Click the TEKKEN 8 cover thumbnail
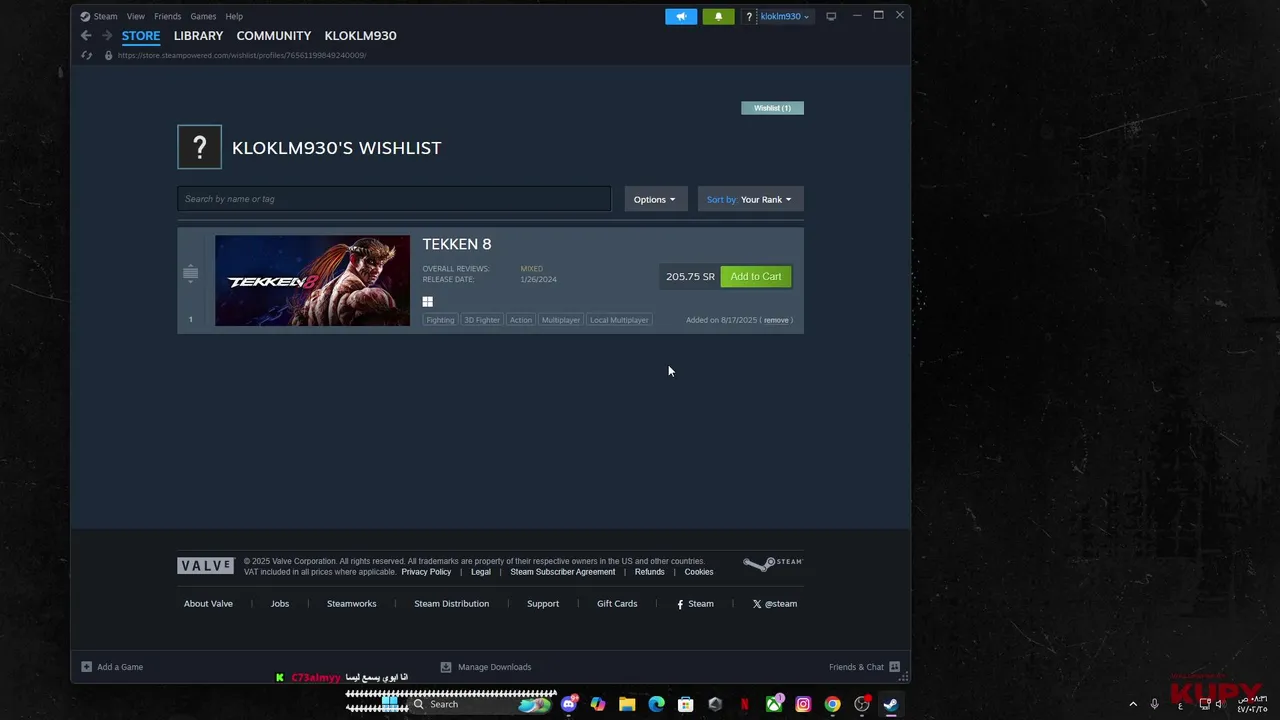Image resolution: width=1280 pixels, height=720 pixels. pos(313,281)
